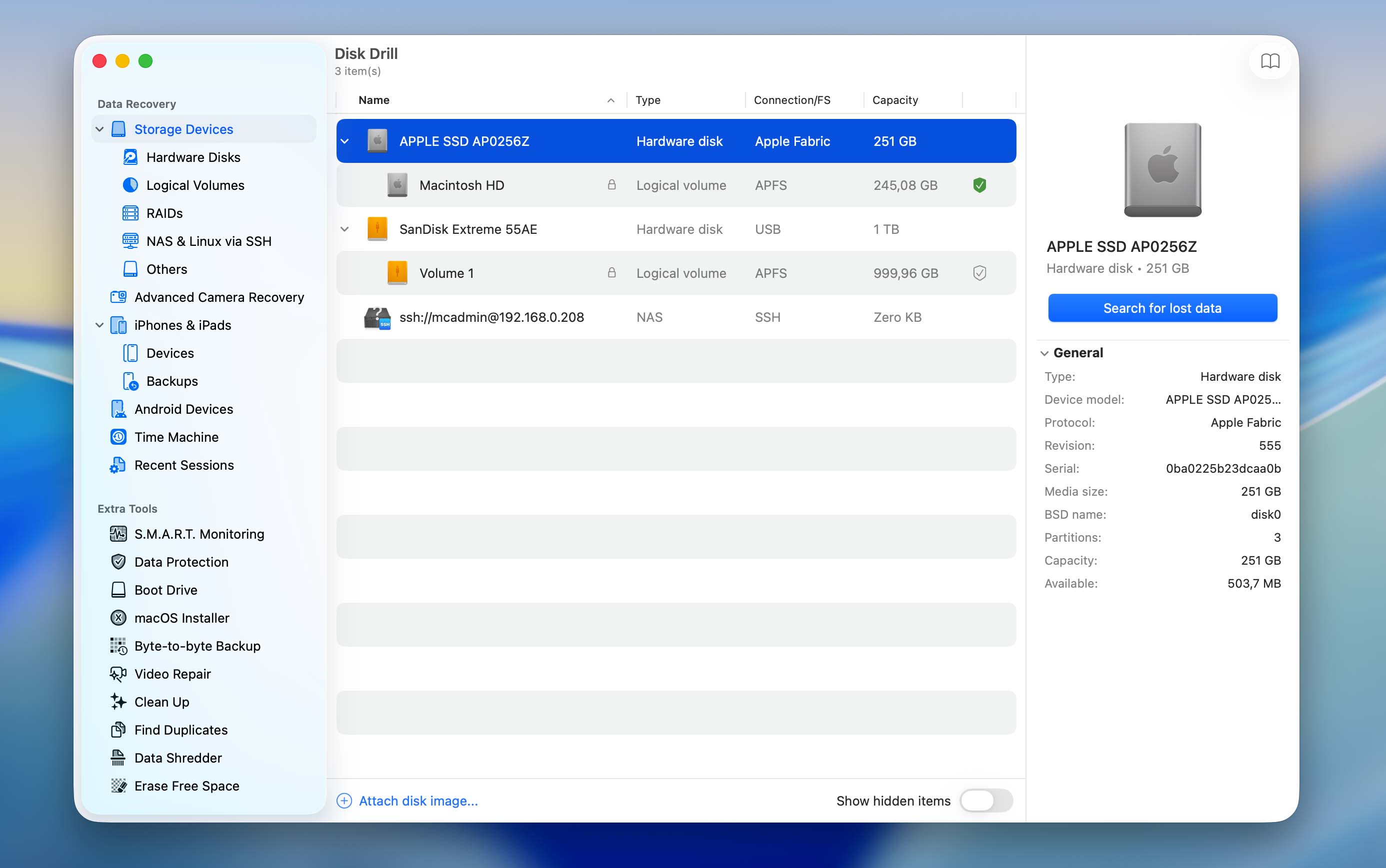Open iPhone Devices icon
Screen dimensions: 1386x868
(x=130, y=353)
